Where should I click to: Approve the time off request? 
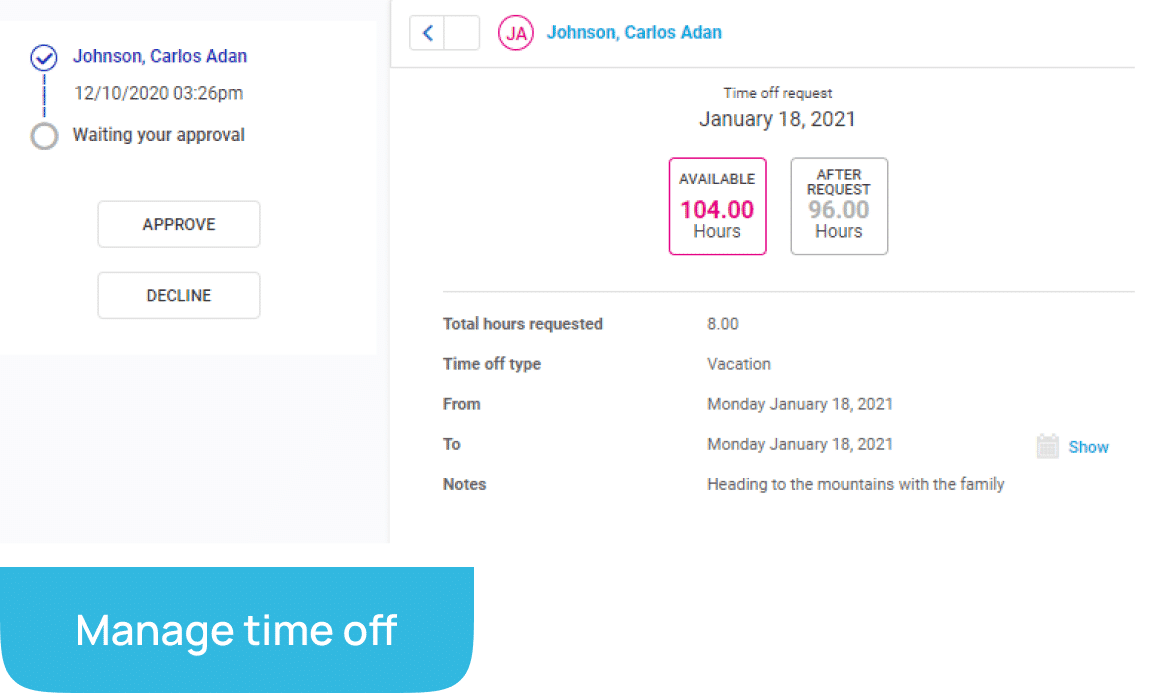pos(179,224)
